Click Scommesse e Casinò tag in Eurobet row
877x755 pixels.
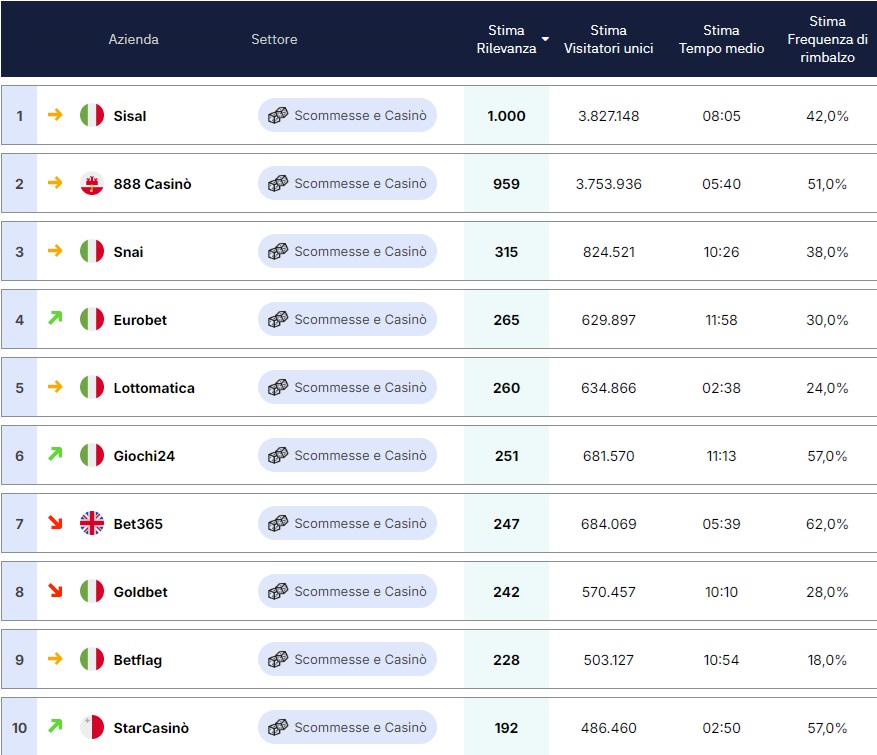pyautogui.click(x=347, y=319)
